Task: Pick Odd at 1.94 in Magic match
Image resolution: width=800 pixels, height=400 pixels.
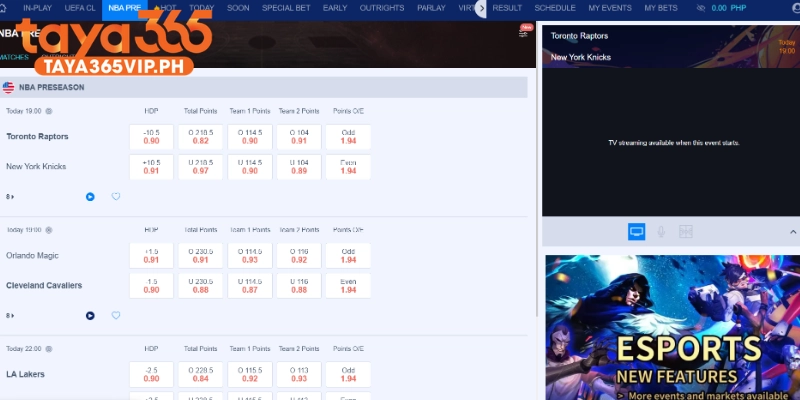Action: coord(348,256)
